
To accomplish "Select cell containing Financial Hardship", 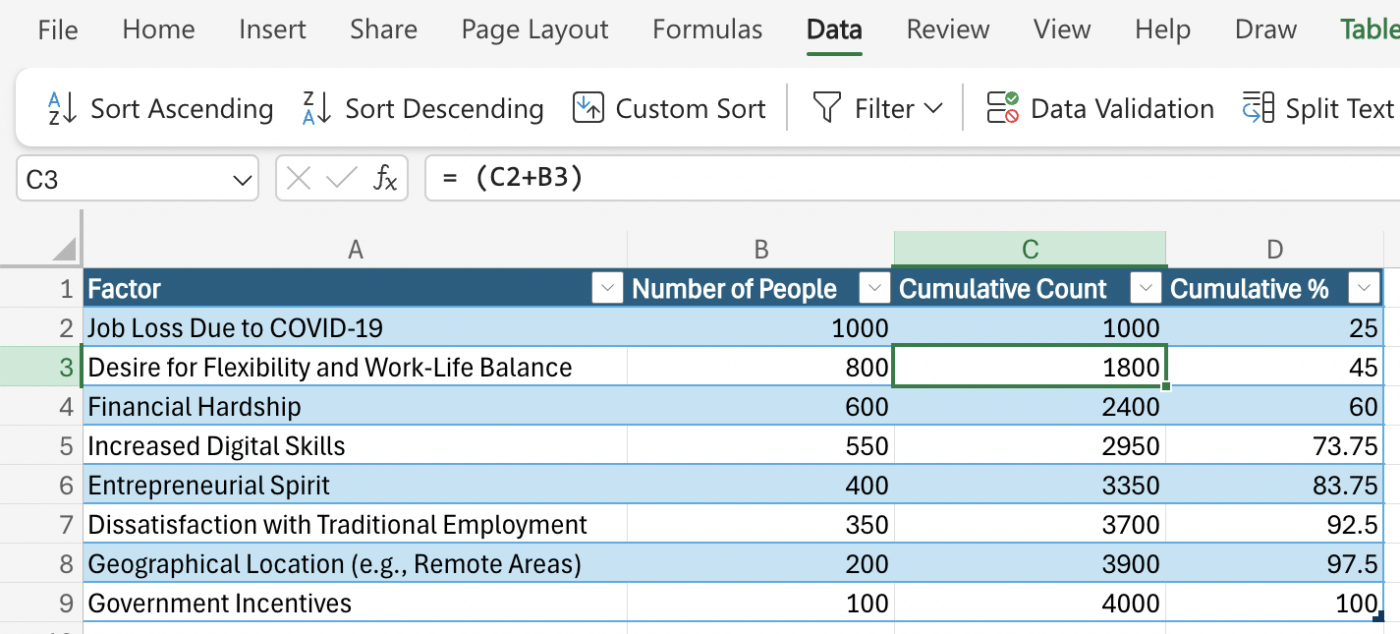I will [194, 407].
